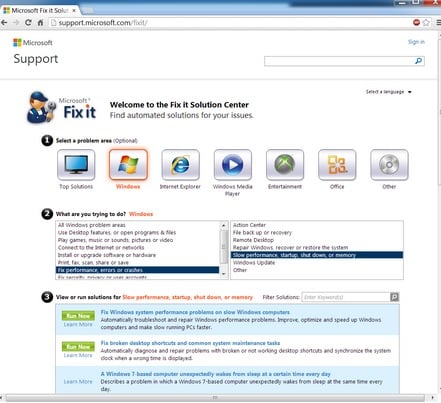Viewport: 441px width, 403px height.
Task: Open 'A Windows 7-based computer unexpectedly wakes' link
Action: coord(216,374)
